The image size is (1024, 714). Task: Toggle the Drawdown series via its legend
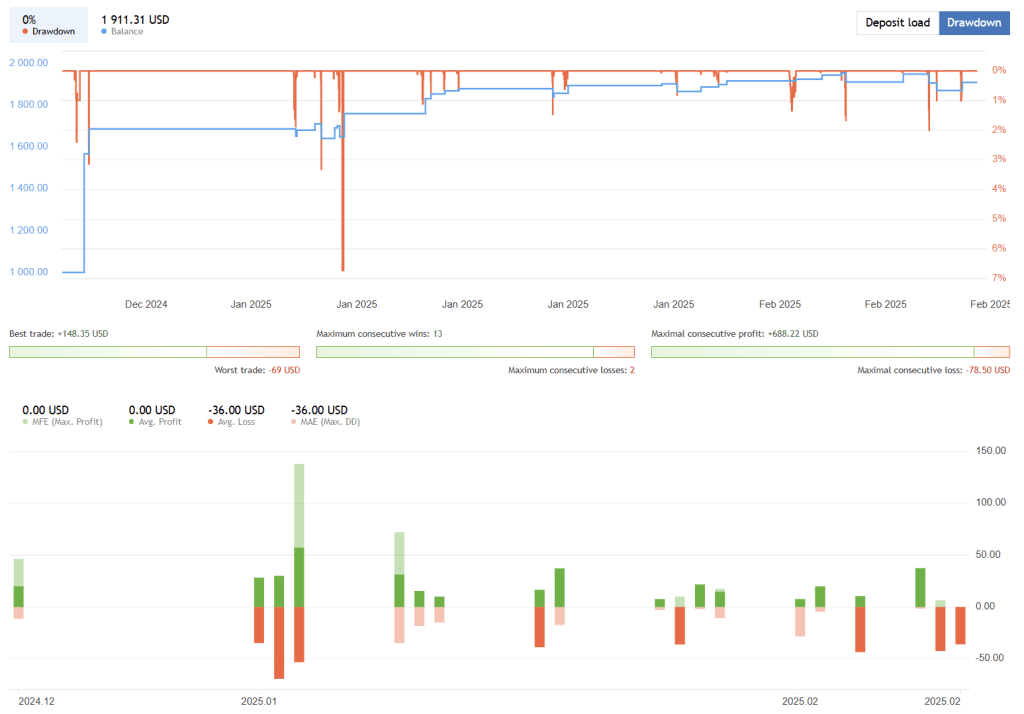click(x=45, y=32)
